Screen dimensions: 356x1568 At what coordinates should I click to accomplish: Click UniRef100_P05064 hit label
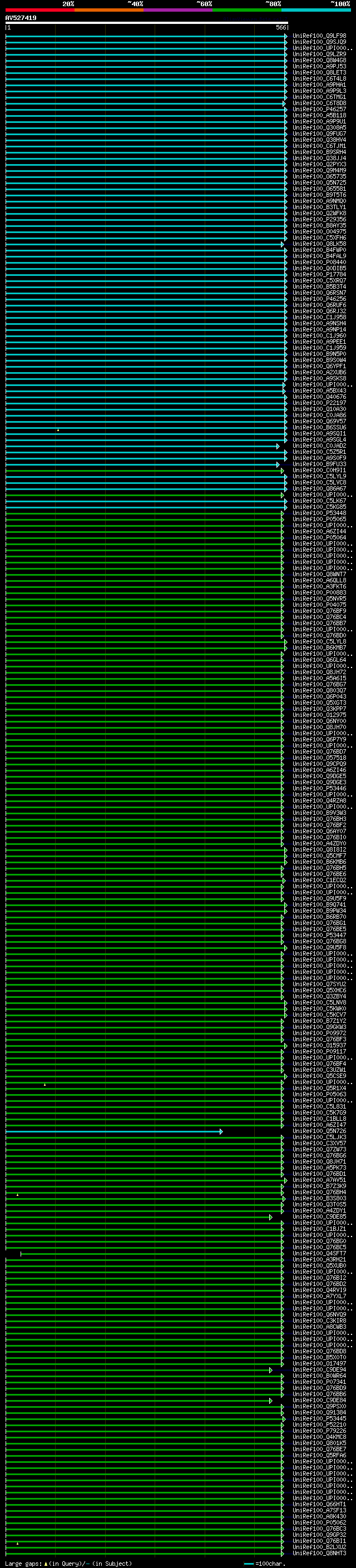point(319,538)
